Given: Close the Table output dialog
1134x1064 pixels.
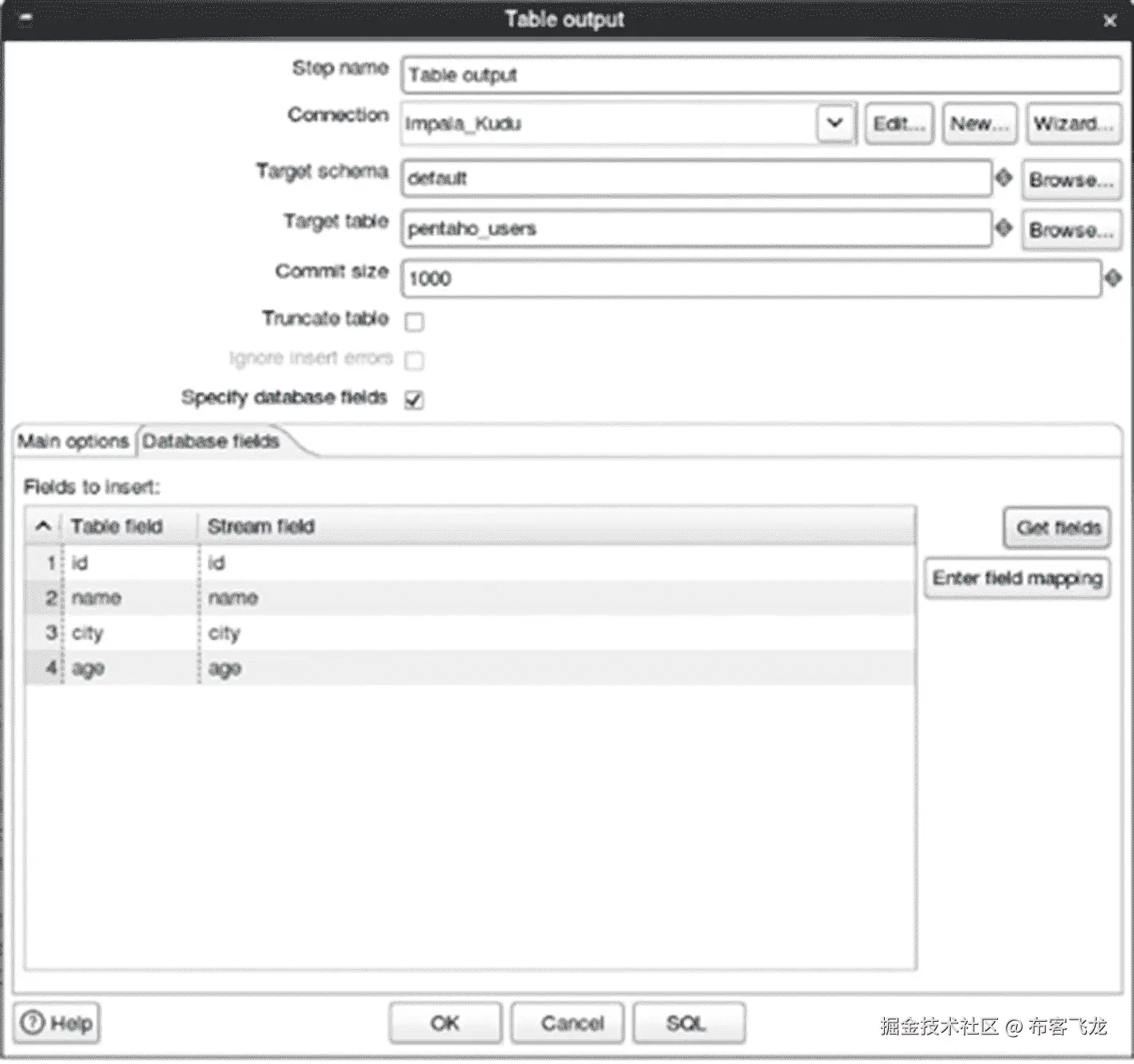Looking at the screenshot, I should [x=1110, y=21].
